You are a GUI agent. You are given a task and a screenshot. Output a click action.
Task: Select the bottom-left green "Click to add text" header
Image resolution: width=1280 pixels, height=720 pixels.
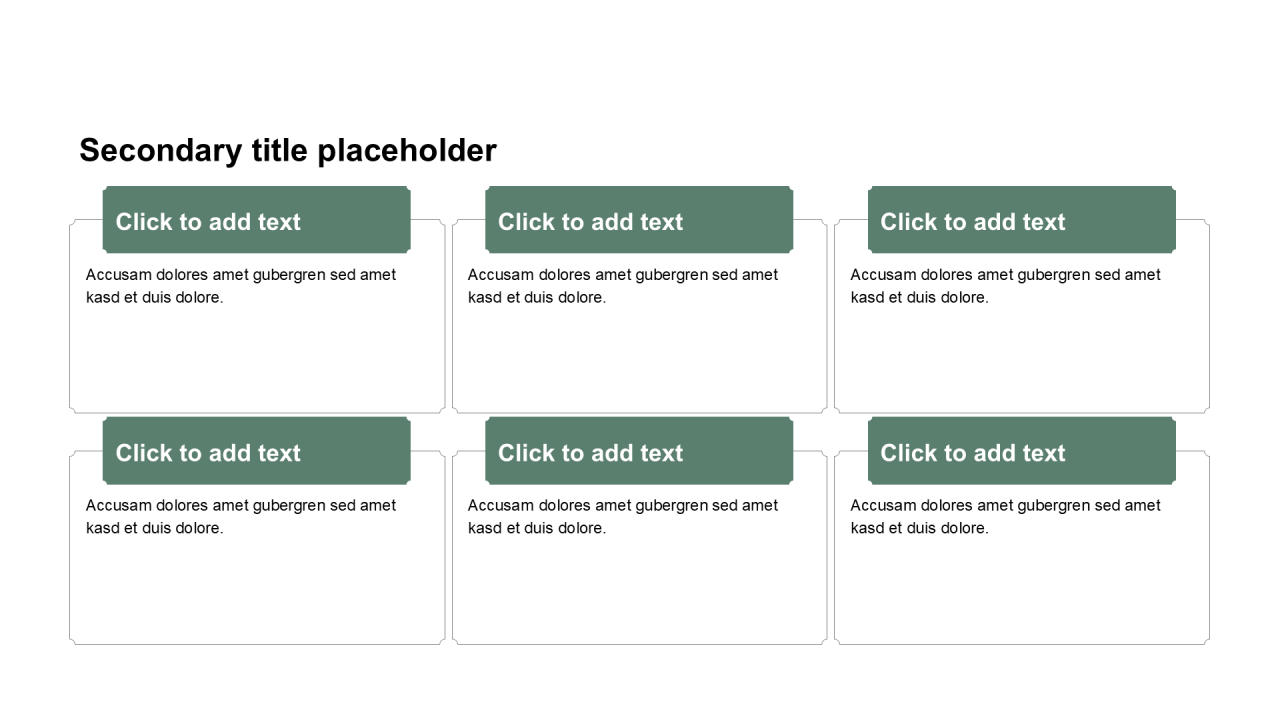pyautogui.click(x=256, y=452)
